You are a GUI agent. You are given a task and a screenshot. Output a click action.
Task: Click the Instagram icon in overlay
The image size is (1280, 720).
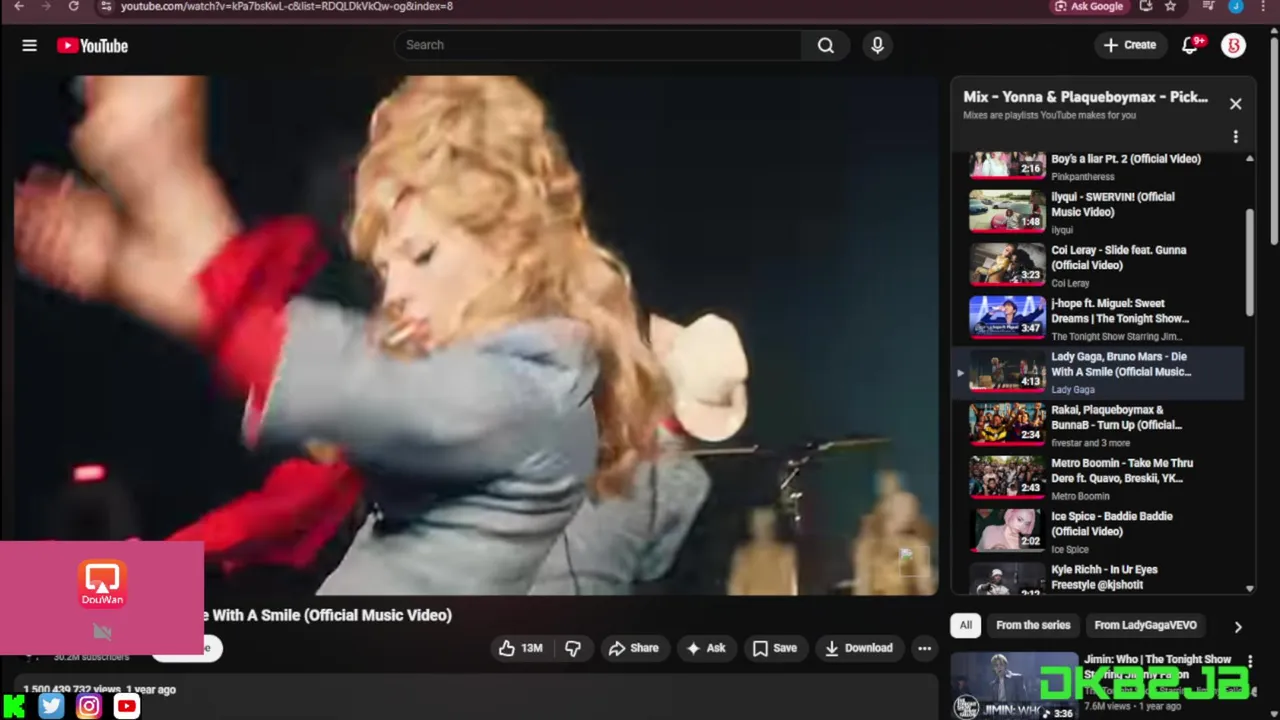89,706
